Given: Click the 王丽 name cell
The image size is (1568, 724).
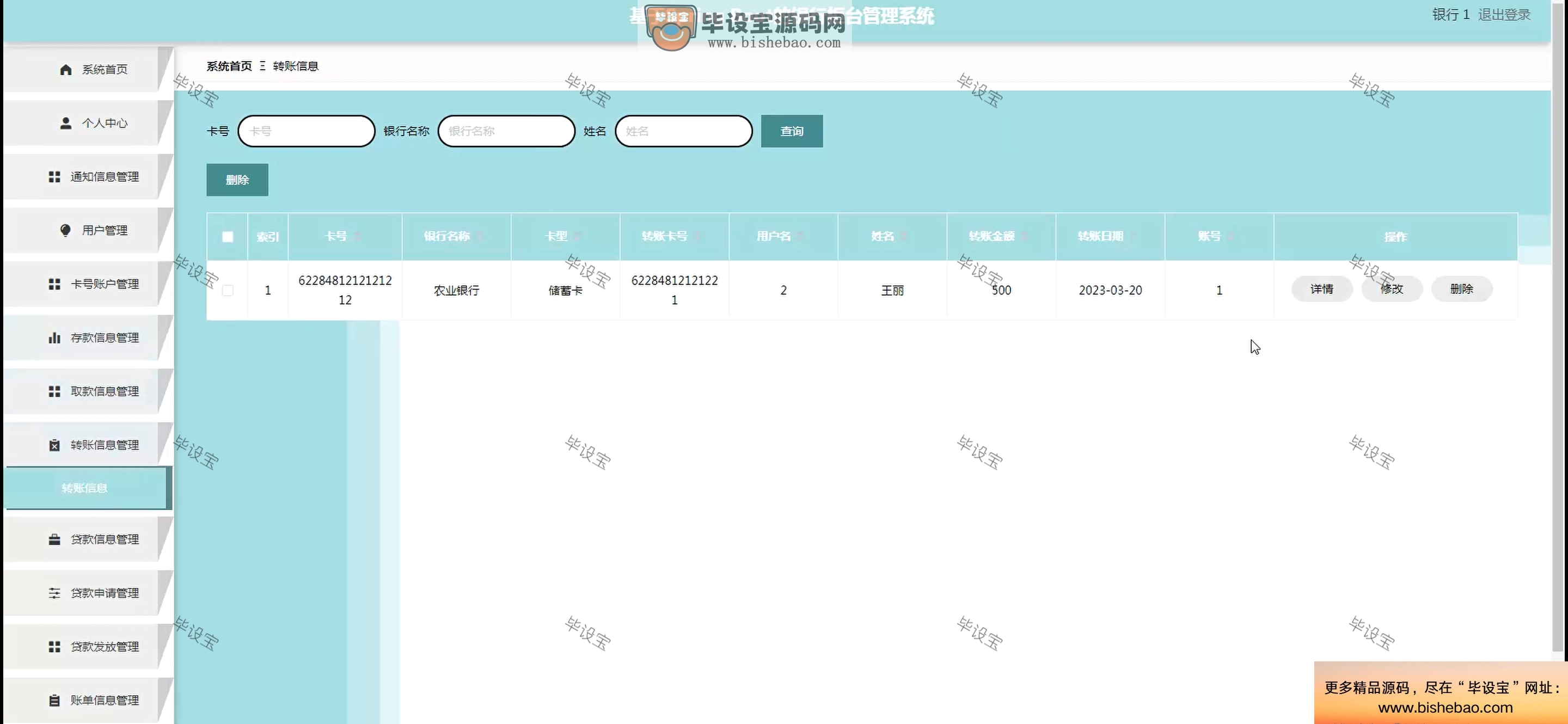Looking at the screenshot, I should pyautogui.click(x=892, y=291).
